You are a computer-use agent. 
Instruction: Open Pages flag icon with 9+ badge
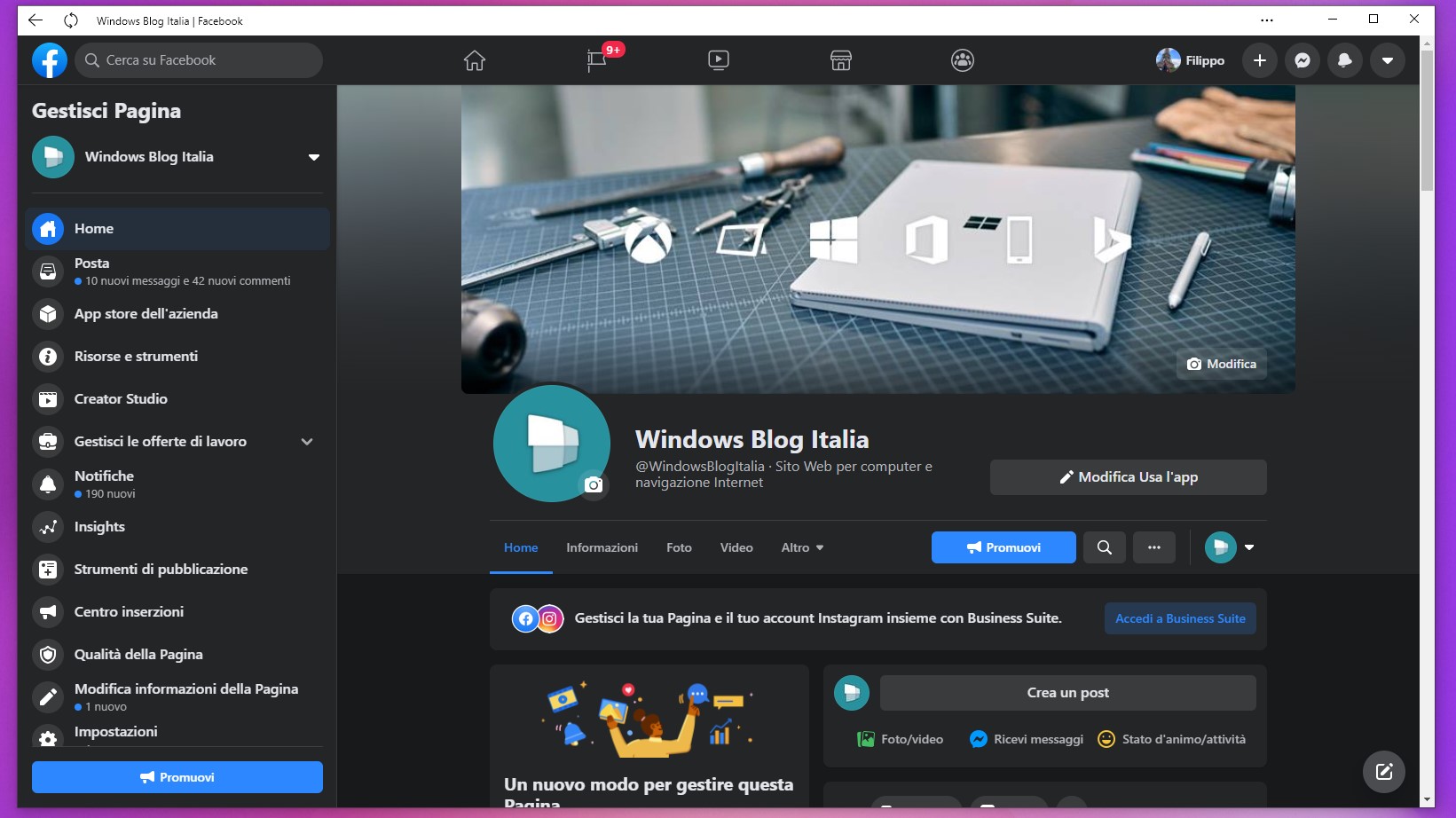tap(597, 60)
